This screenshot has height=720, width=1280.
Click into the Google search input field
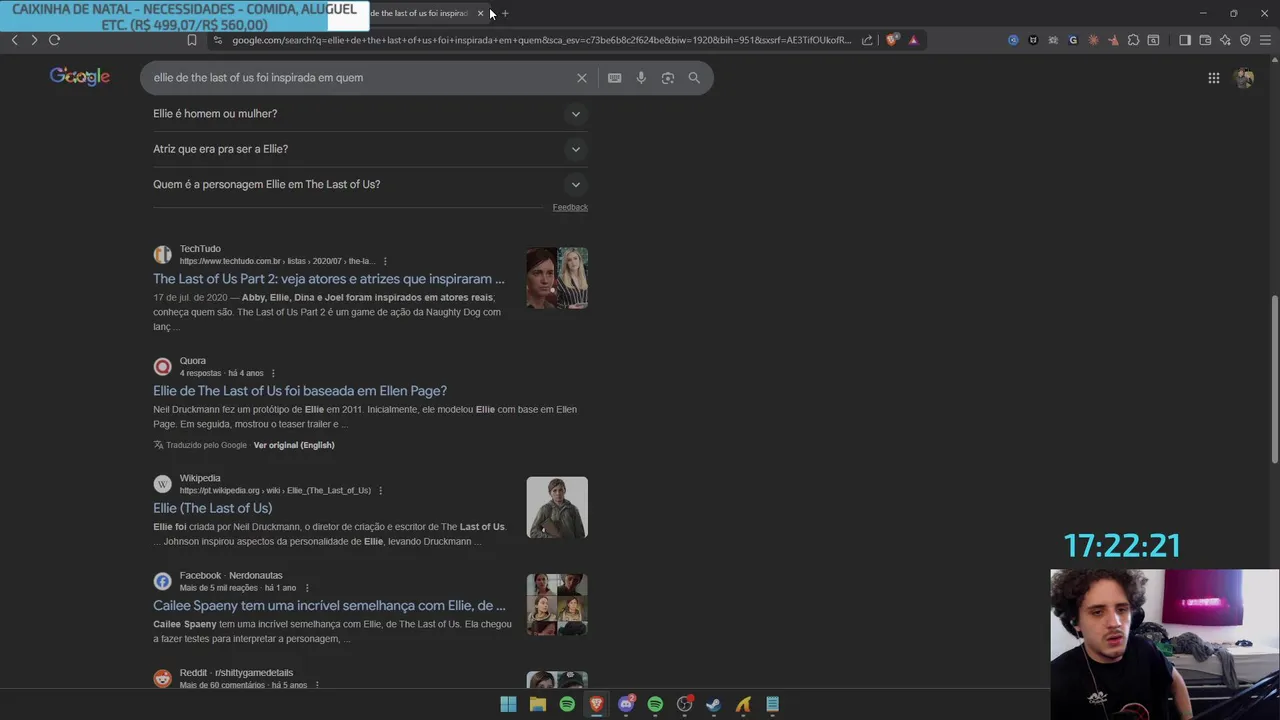[360, 78]
